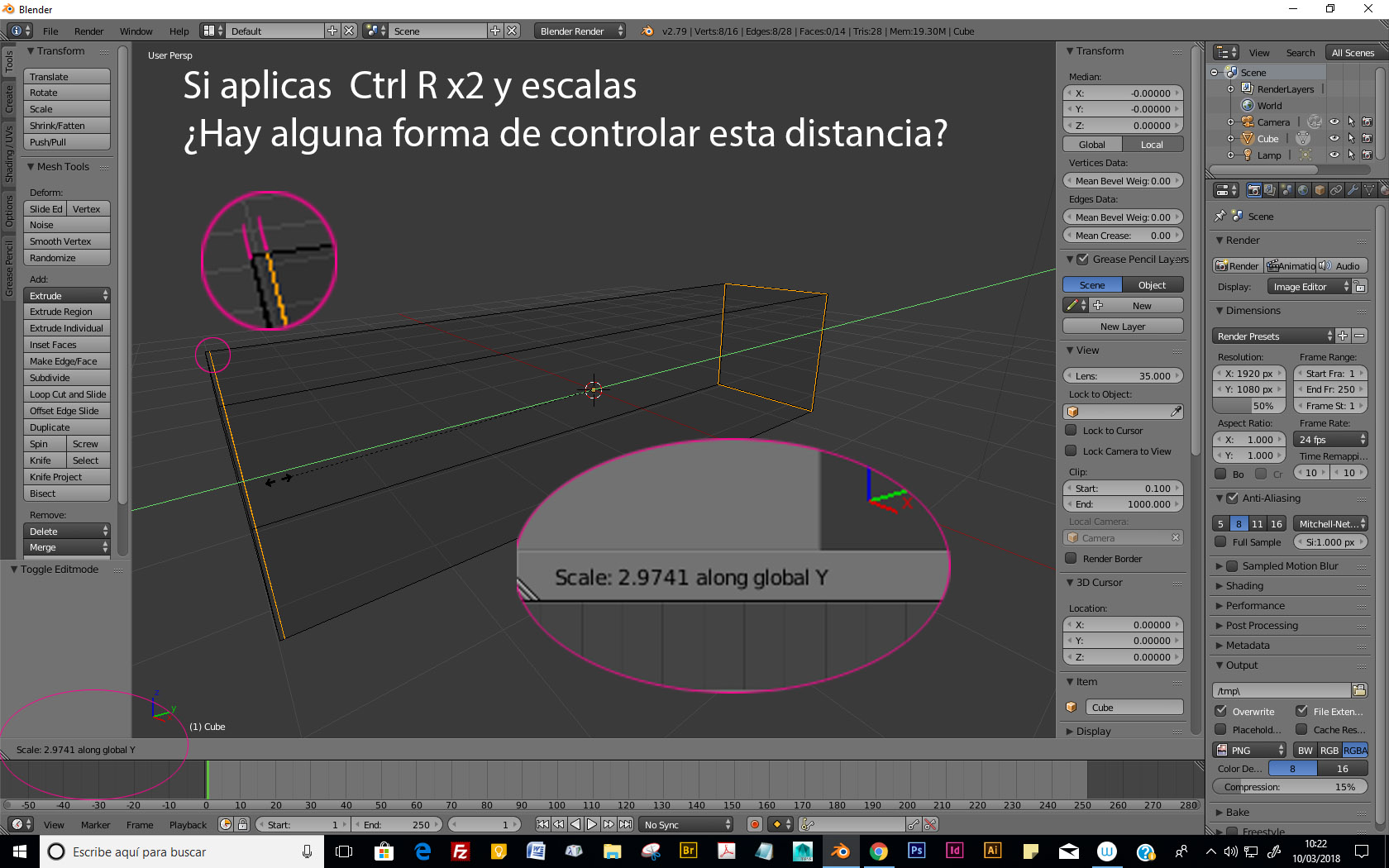
Task: Open the render properties tab icon
Action: pyautogui.click(x=1253, y=190)
